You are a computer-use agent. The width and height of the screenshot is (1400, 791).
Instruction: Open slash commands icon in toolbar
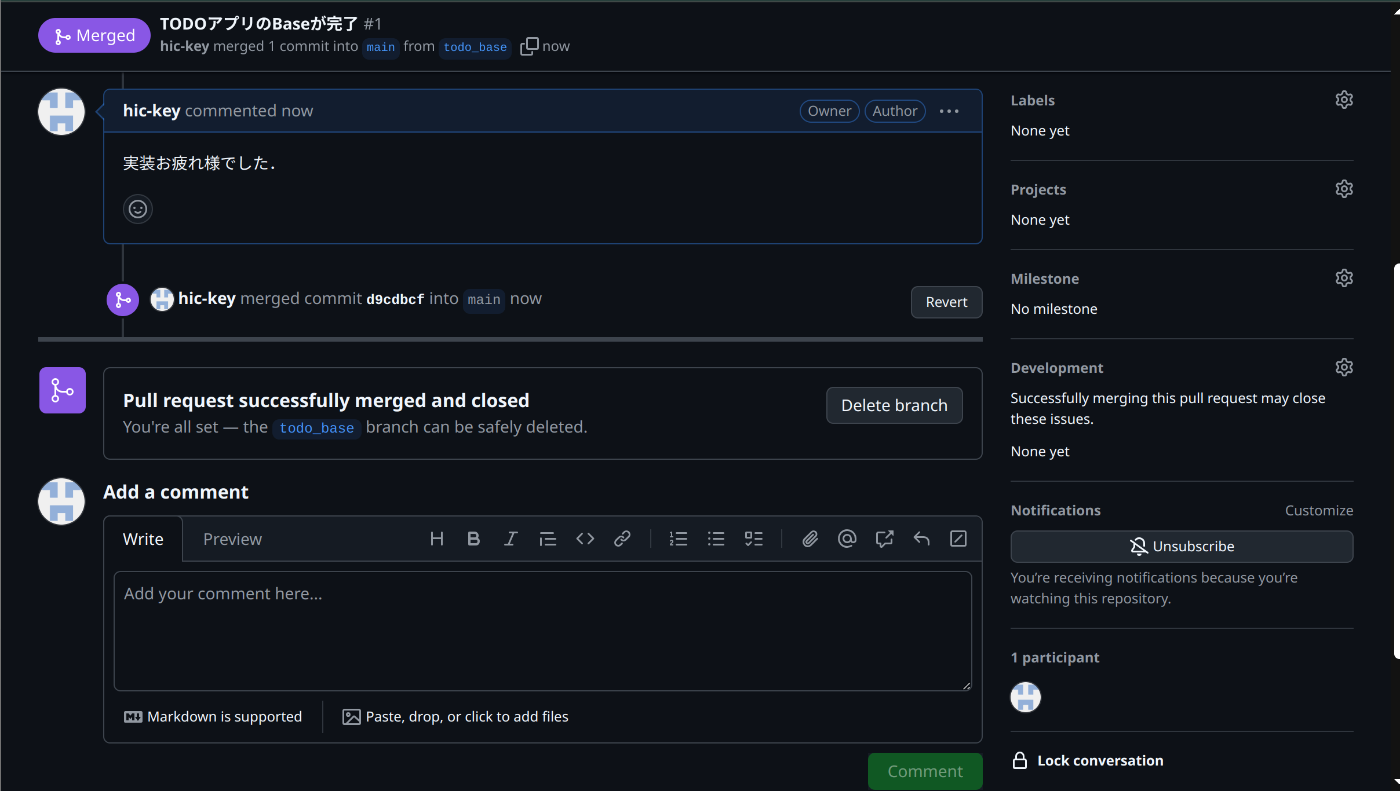[958, 539]
